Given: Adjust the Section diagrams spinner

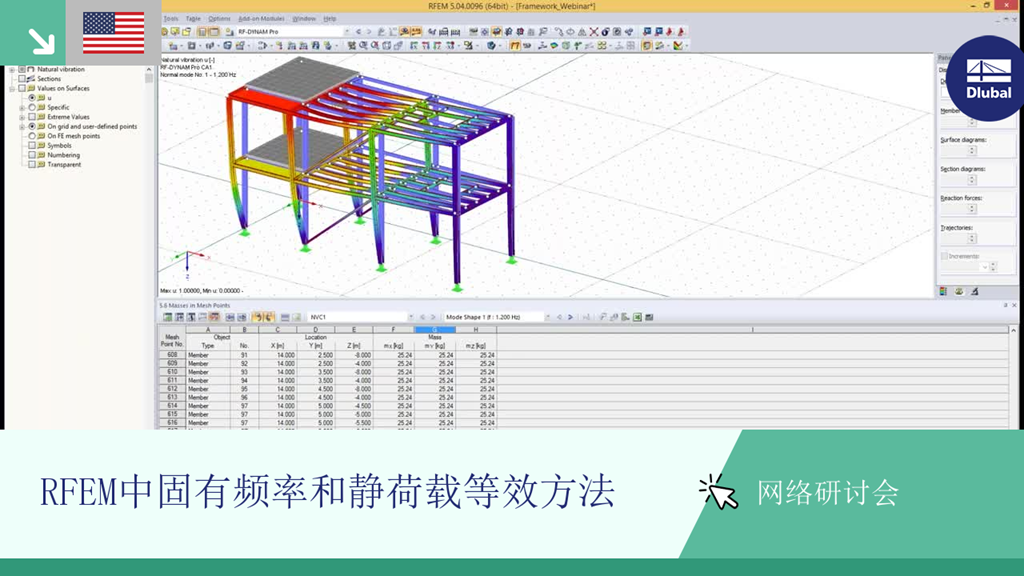Looking at the screenshot, I should pos(972,180).
